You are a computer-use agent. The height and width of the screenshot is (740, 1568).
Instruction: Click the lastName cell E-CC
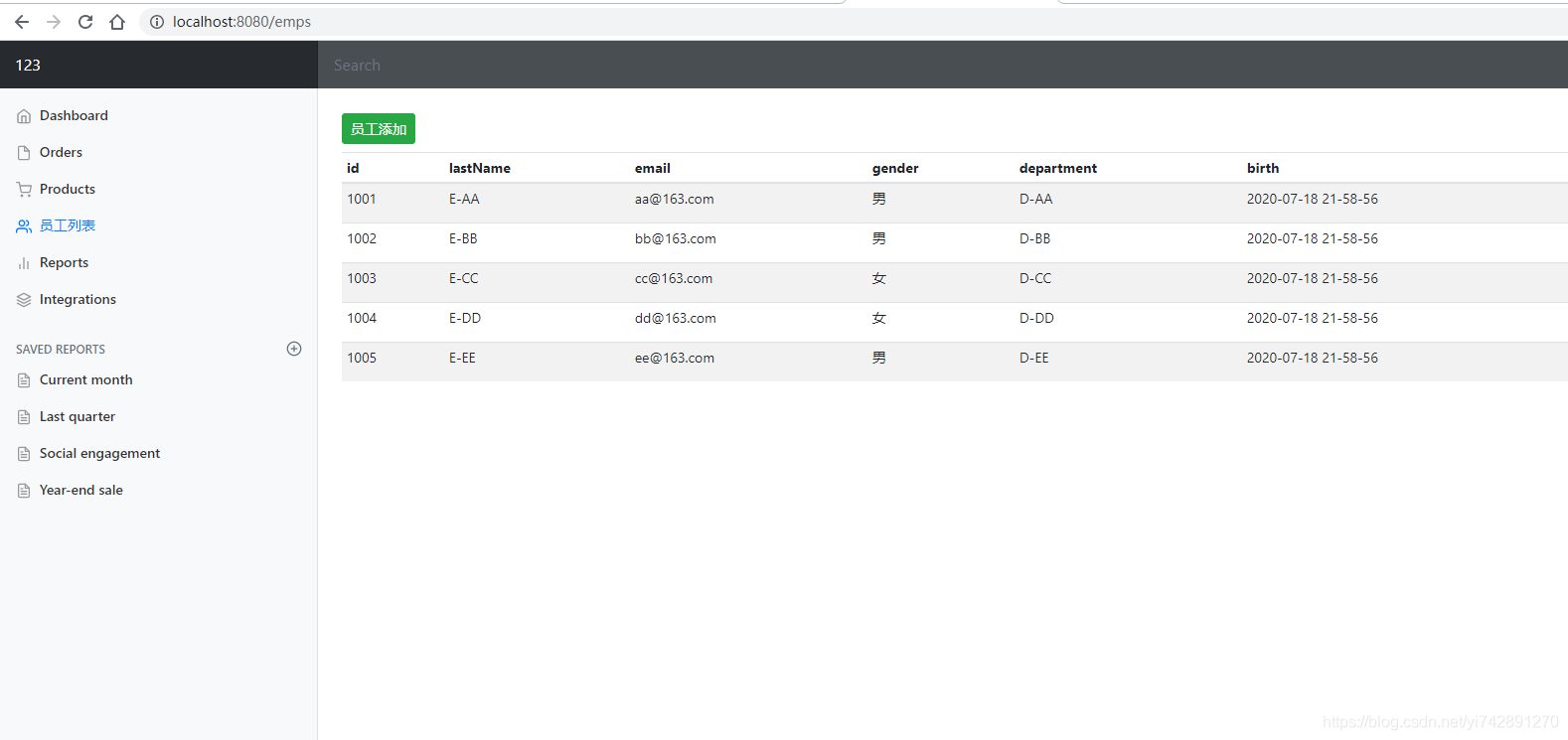coord(464,278)
